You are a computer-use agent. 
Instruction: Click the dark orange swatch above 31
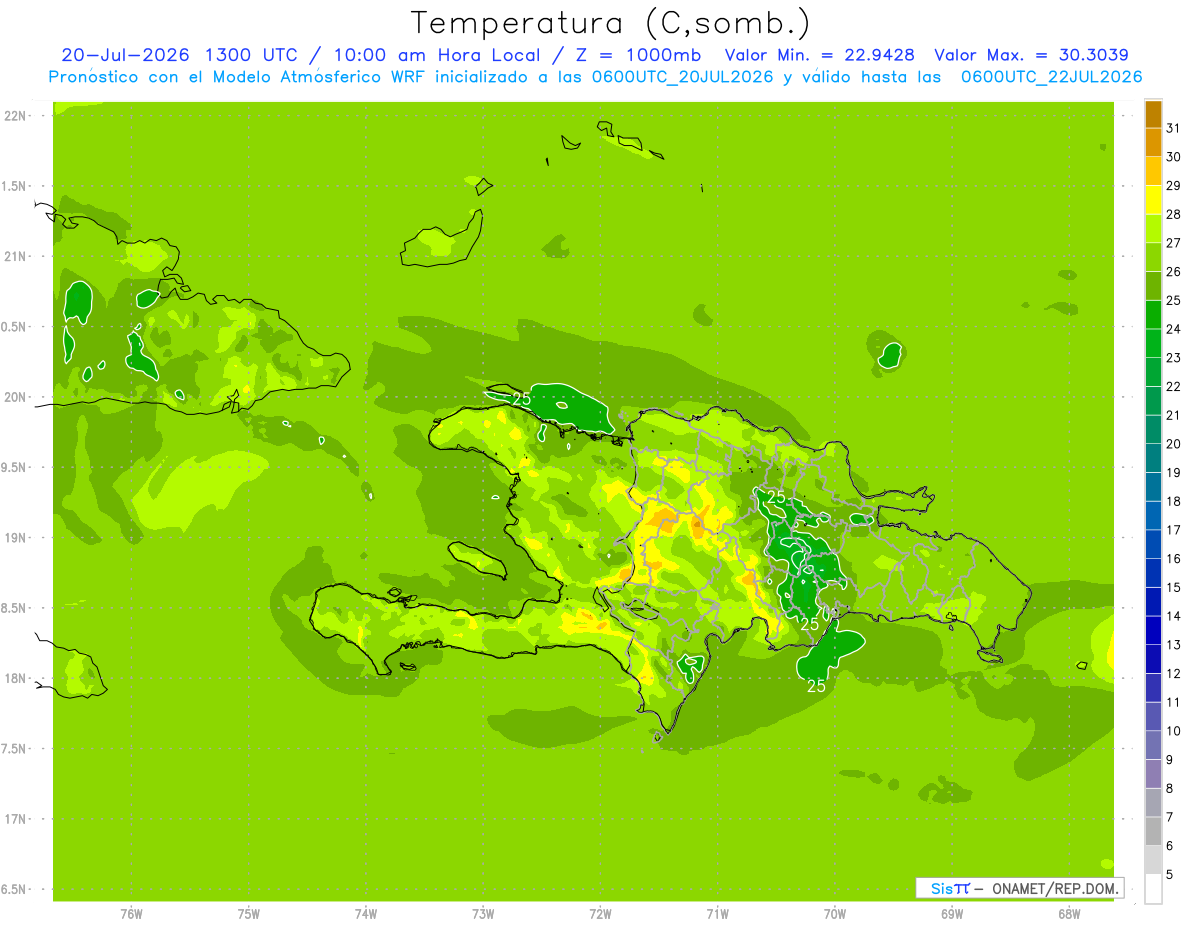[1153, 114]
